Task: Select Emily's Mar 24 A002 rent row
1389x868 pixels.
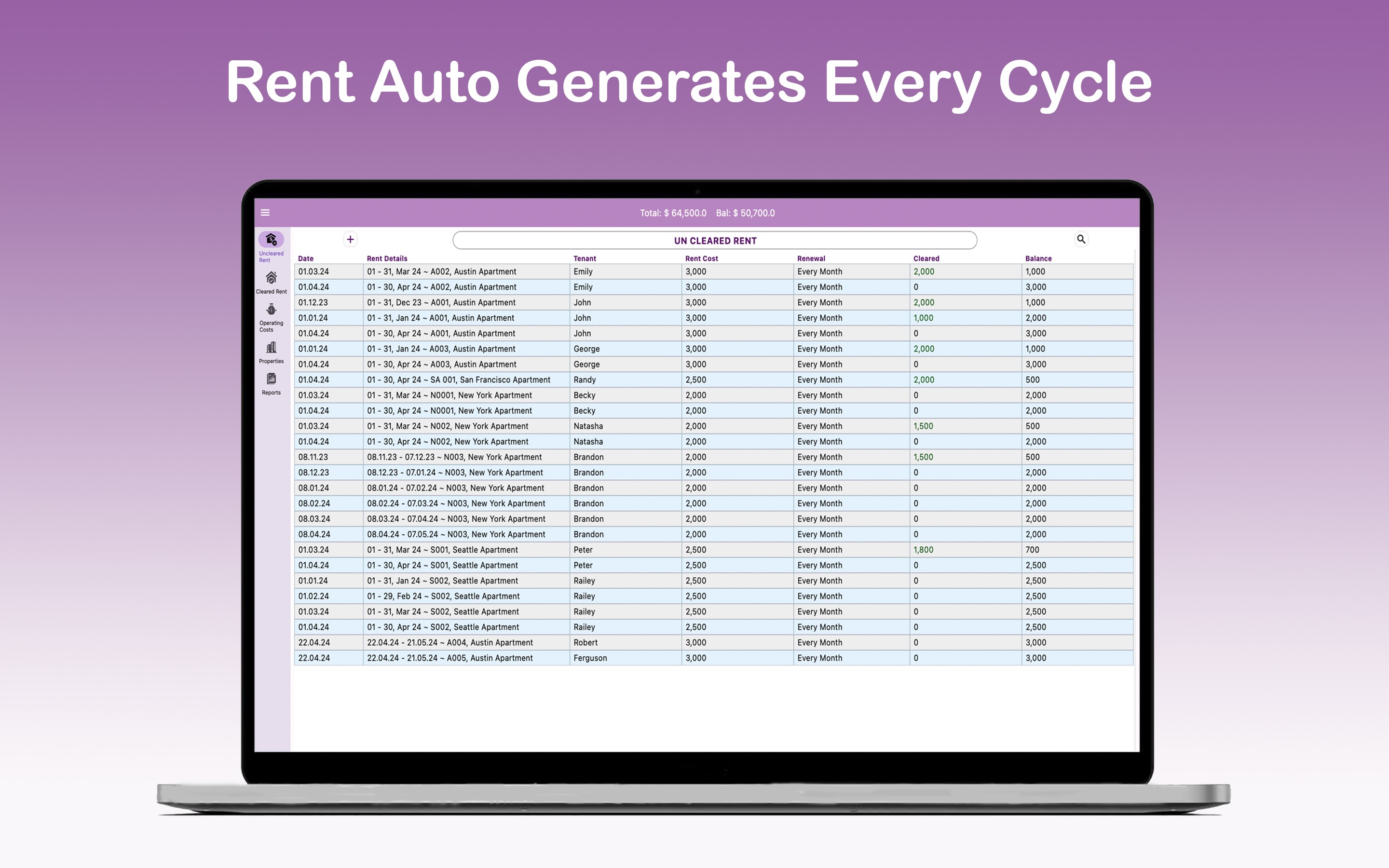Action: (441, 271)
